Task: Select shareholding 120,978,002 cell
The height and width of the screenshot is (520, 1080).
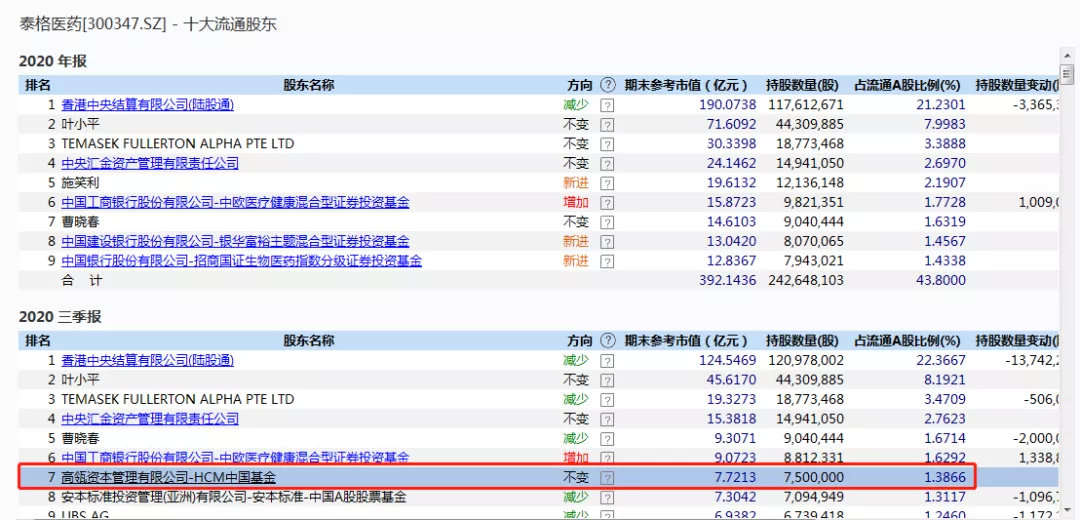Action: click(805, 360)
